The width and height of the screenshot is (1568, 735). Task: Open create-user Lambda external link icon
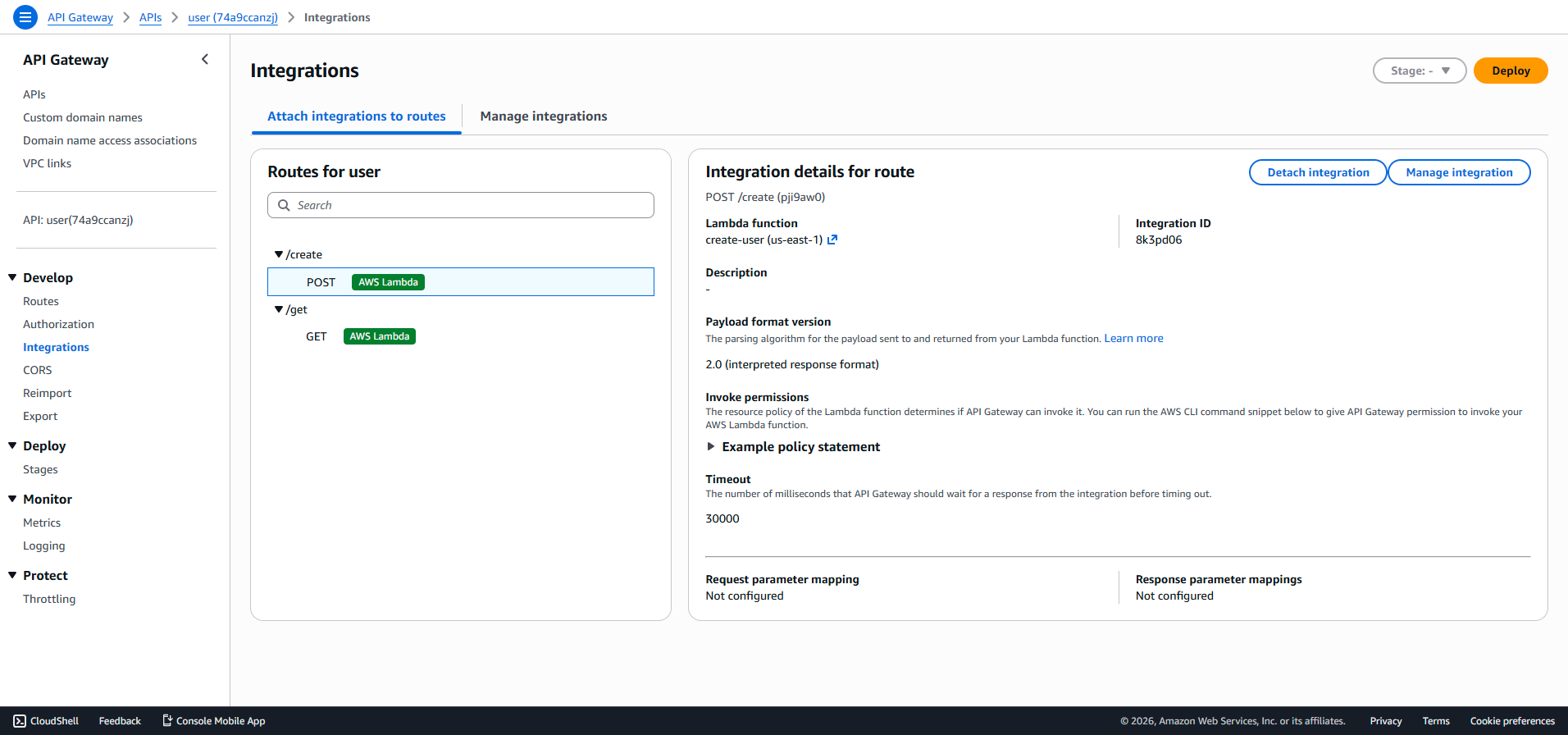pos(832,240)
